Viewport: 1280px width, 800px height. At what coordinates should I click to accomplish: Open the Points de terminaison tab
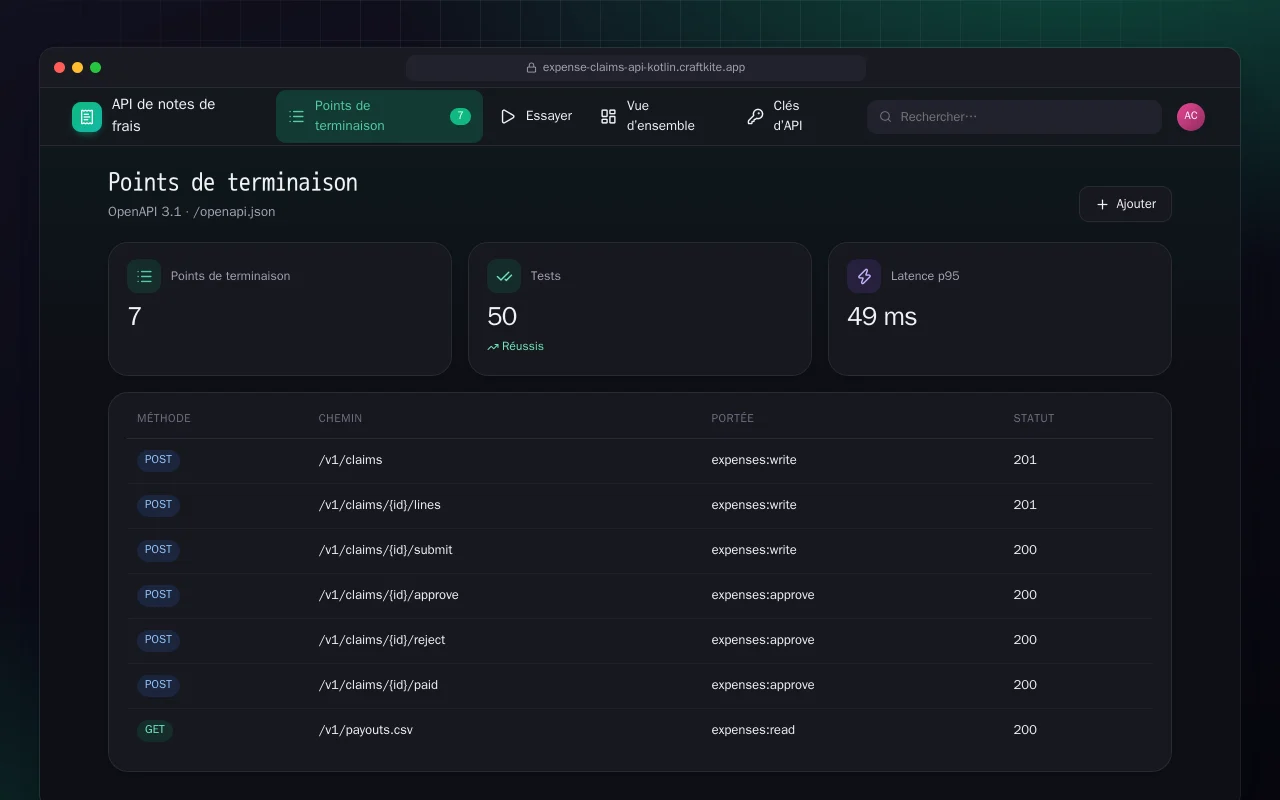(x=379, y=117)
